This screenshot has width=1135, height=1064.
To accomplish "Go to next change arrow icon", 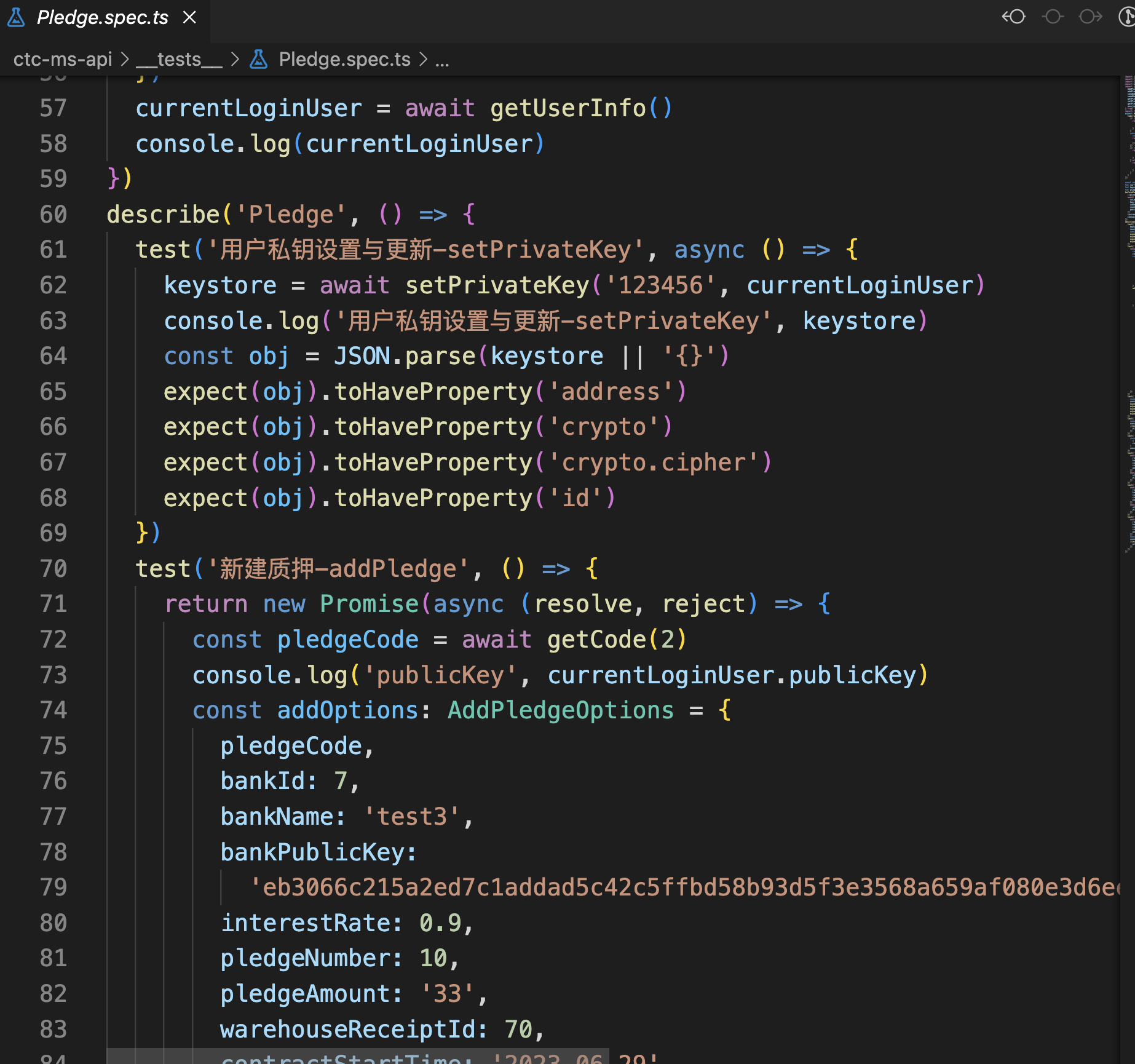I will pos(1091,17).
